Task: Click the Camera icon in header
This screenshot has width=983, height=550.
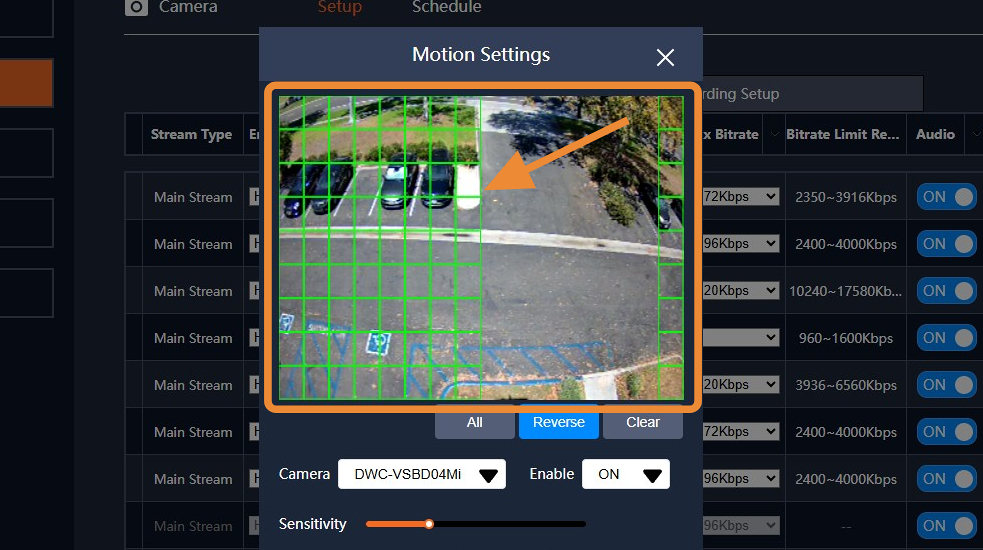Action: point(136,8)
